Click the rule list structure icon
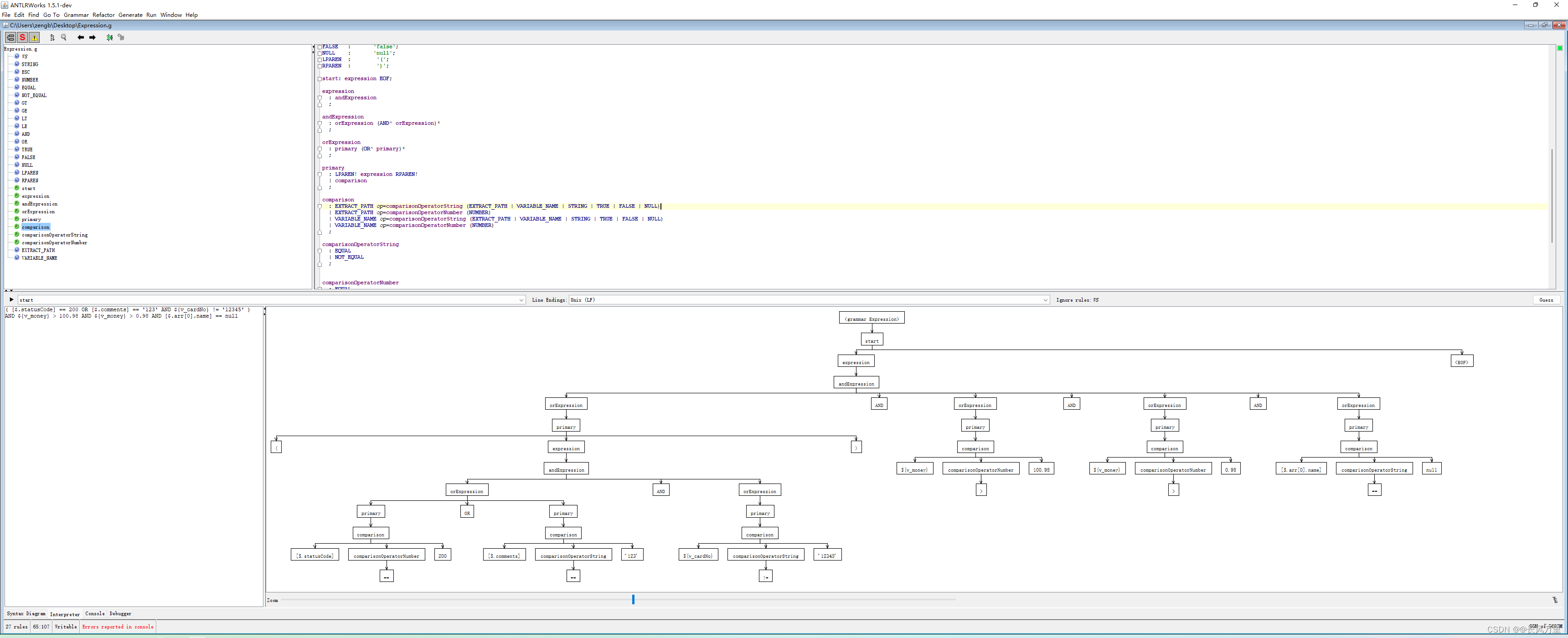 coord(10,38)
